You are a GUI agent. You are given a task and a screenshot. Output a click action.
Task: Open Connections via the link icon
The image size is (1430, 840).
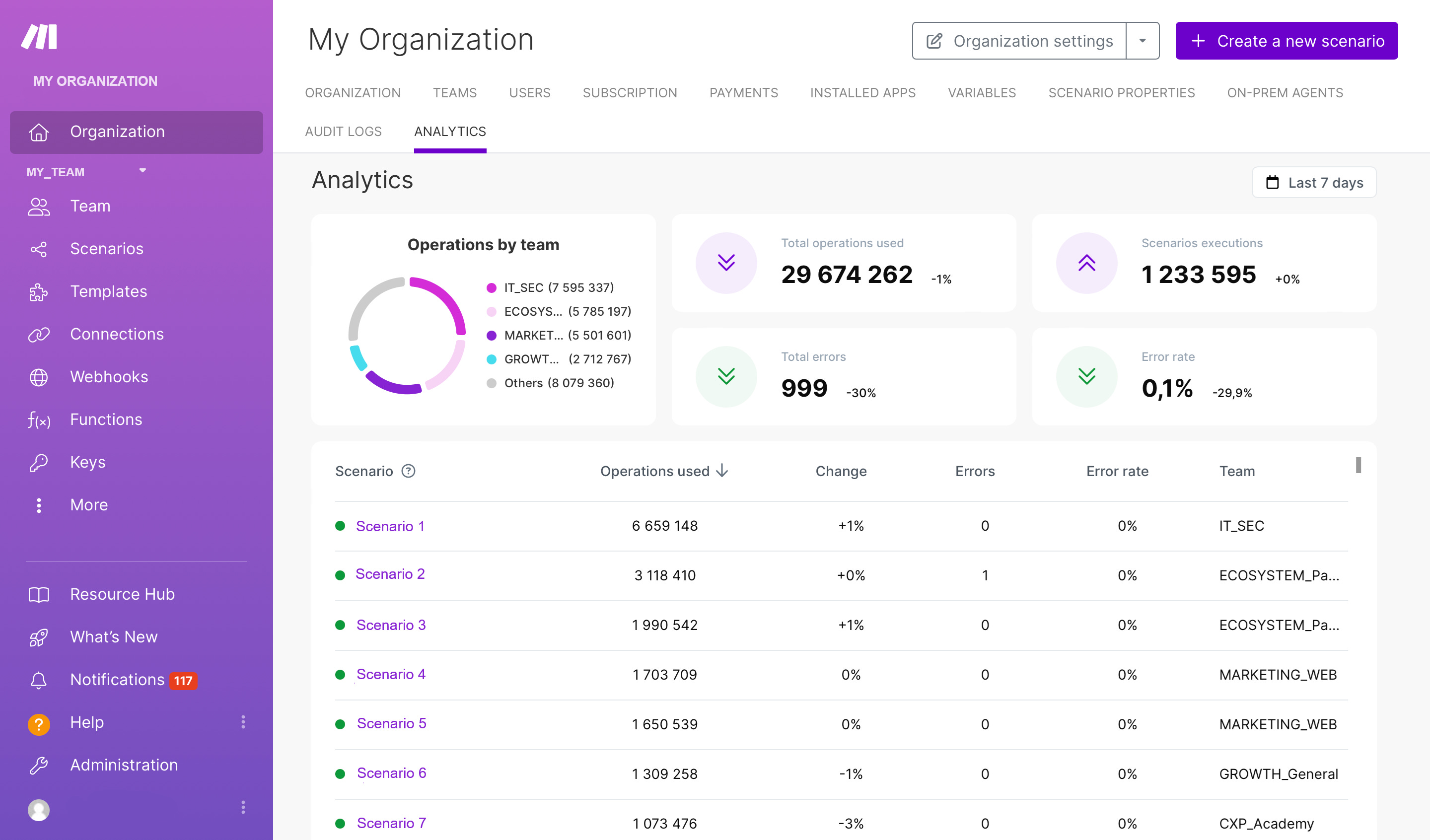(39, 334)
